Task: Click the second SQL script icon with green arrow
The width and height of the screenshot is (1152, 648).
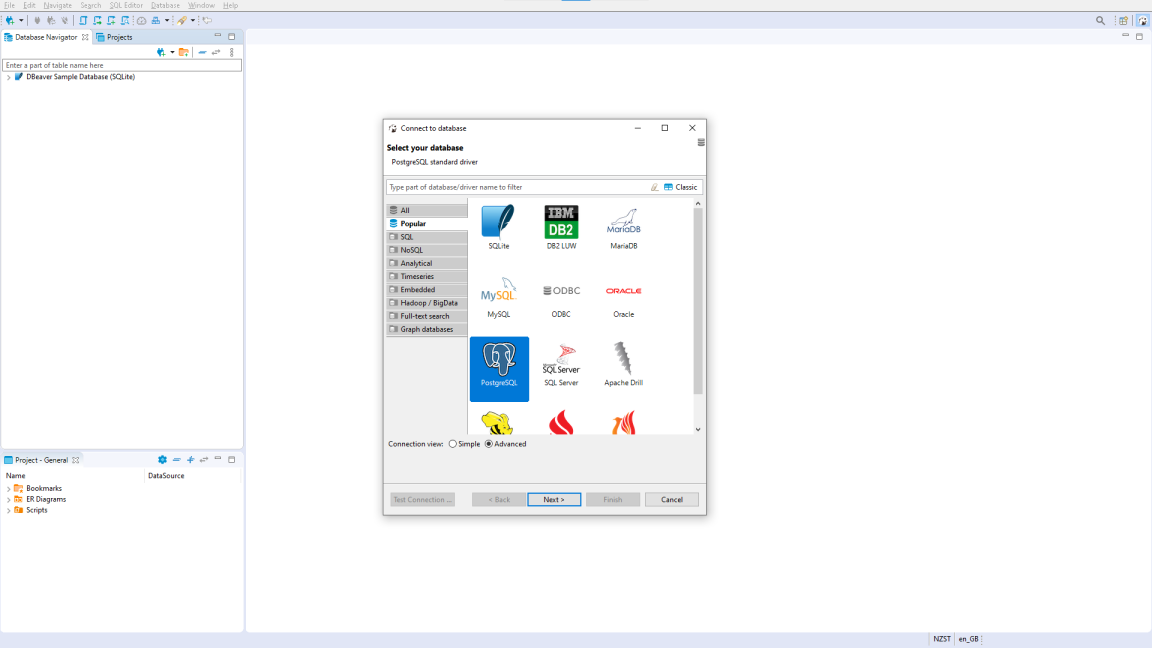Action: click(x=97, y=21)
